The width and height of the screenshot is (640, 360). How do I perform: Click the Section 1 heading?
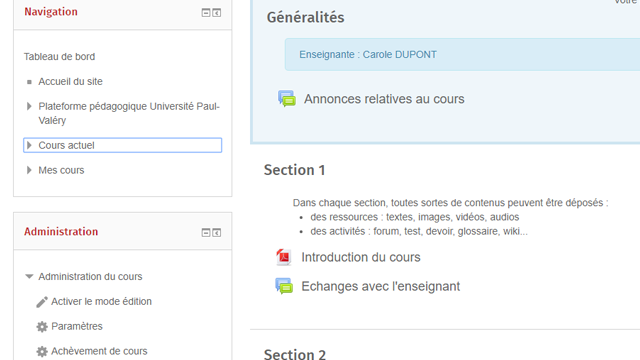point(294,170)
